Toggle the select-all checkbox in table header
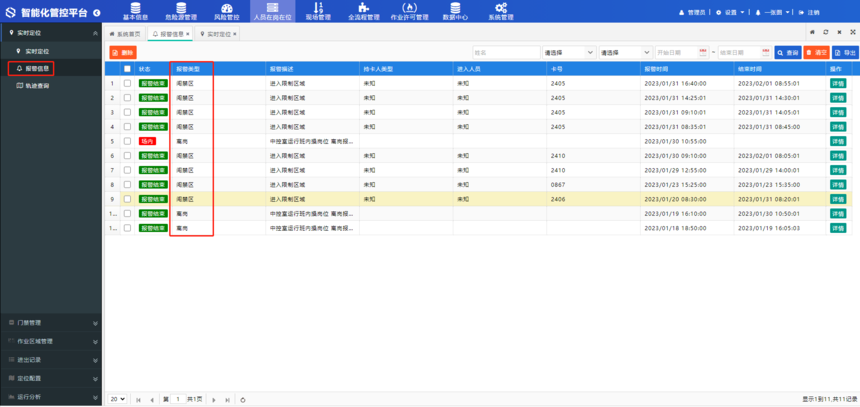The image size is (860, 407). pyautogui.click(x=127, y=69)
